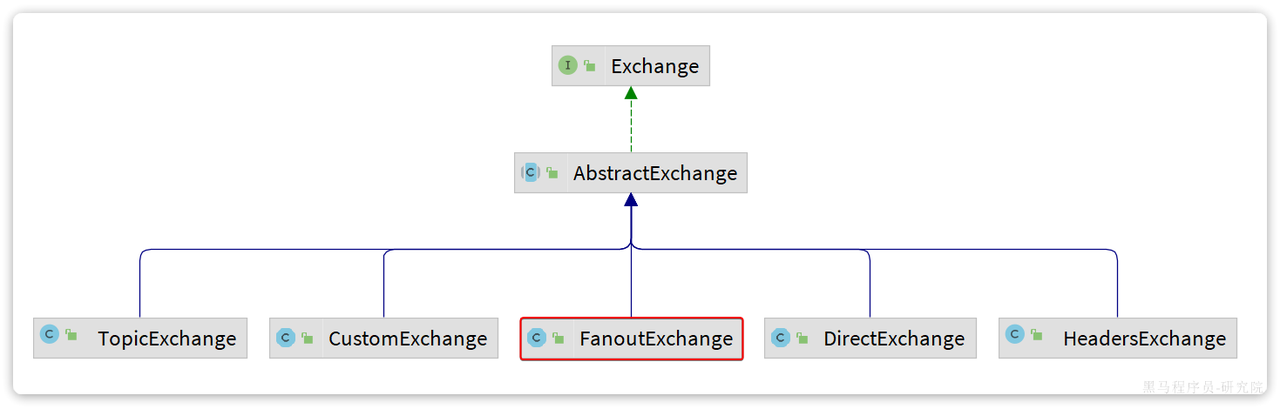Viewport: 1280px width, 409px height.
Task: Click the green lock icon beside Exchange
Action: click(590, 66)
